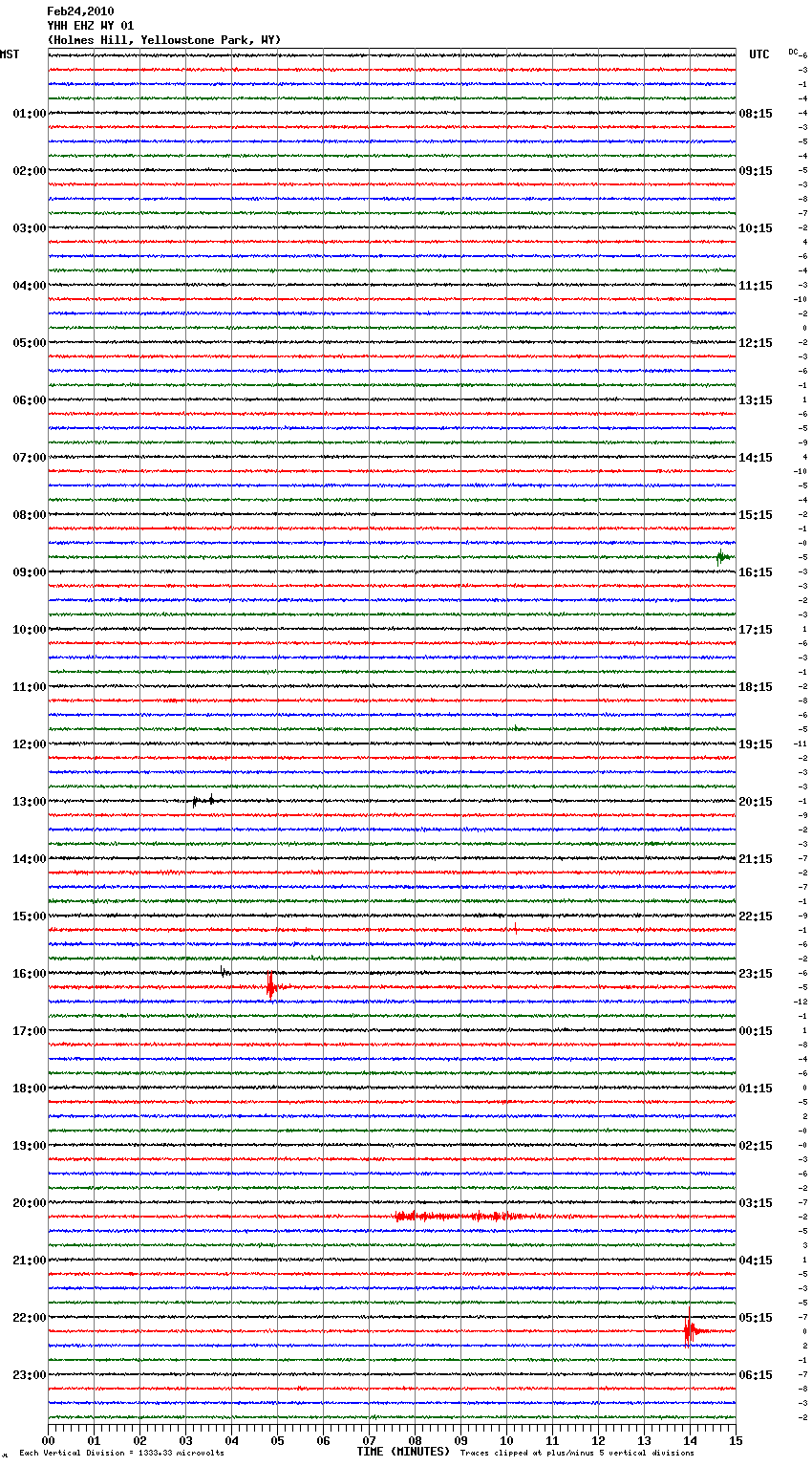This screenshot has width=812, height=1466.
Task: Click the 22:15 UTC time label
Action: pyautogui.click(x=756, y=916)
